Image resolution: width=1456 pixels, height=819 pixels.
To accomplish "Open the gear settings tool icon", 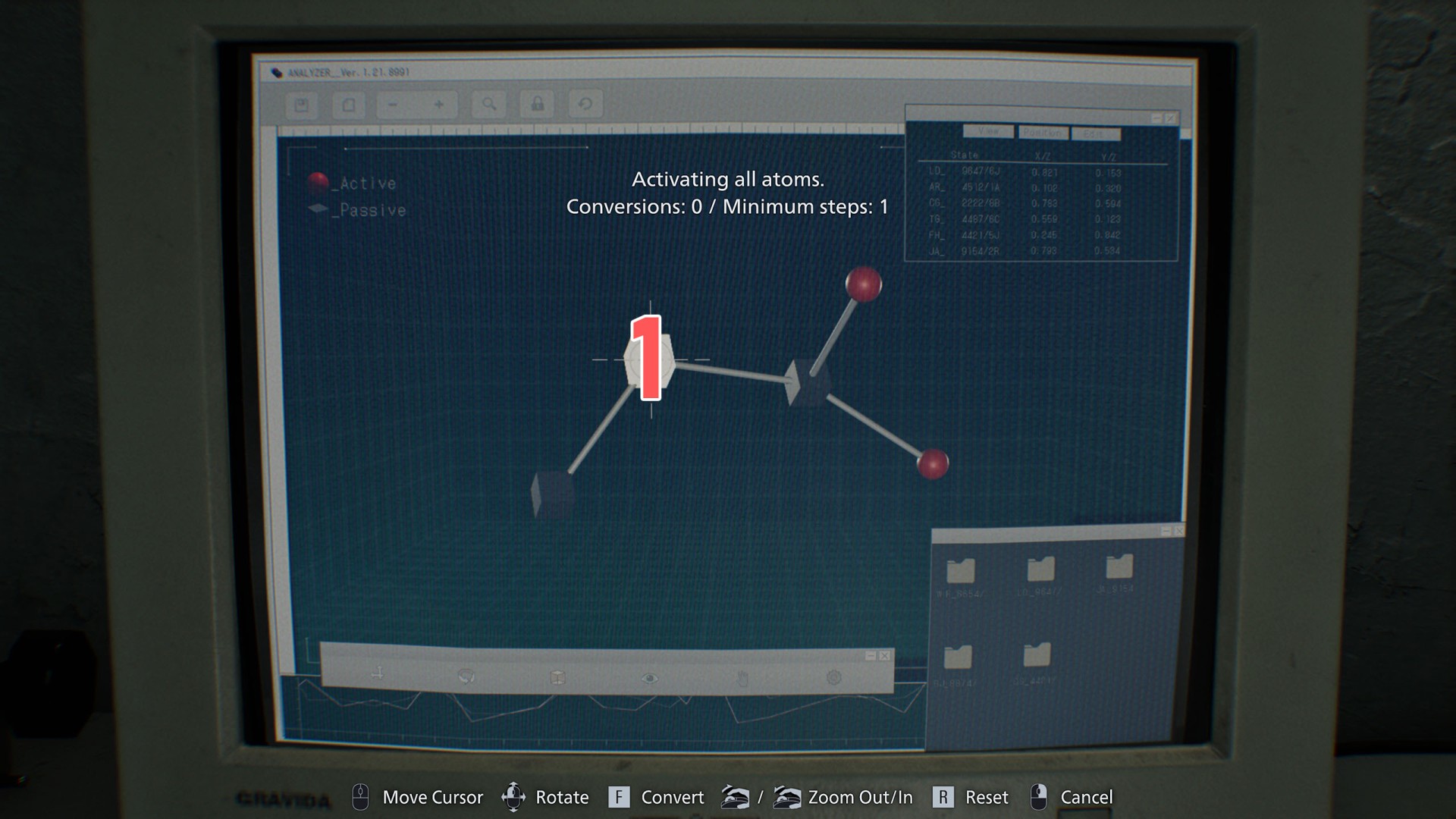I will click(x=833, y=677).
